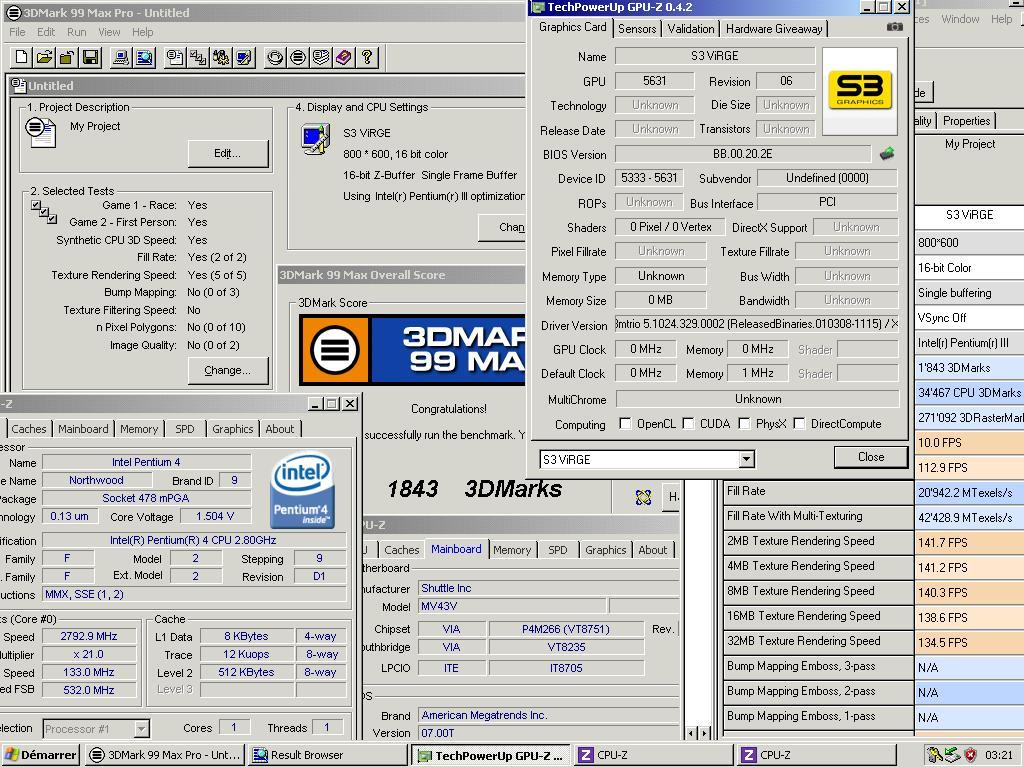The image size is (1024, 768).
Task: Click the Project Description document icon
Action: point(40,132)
